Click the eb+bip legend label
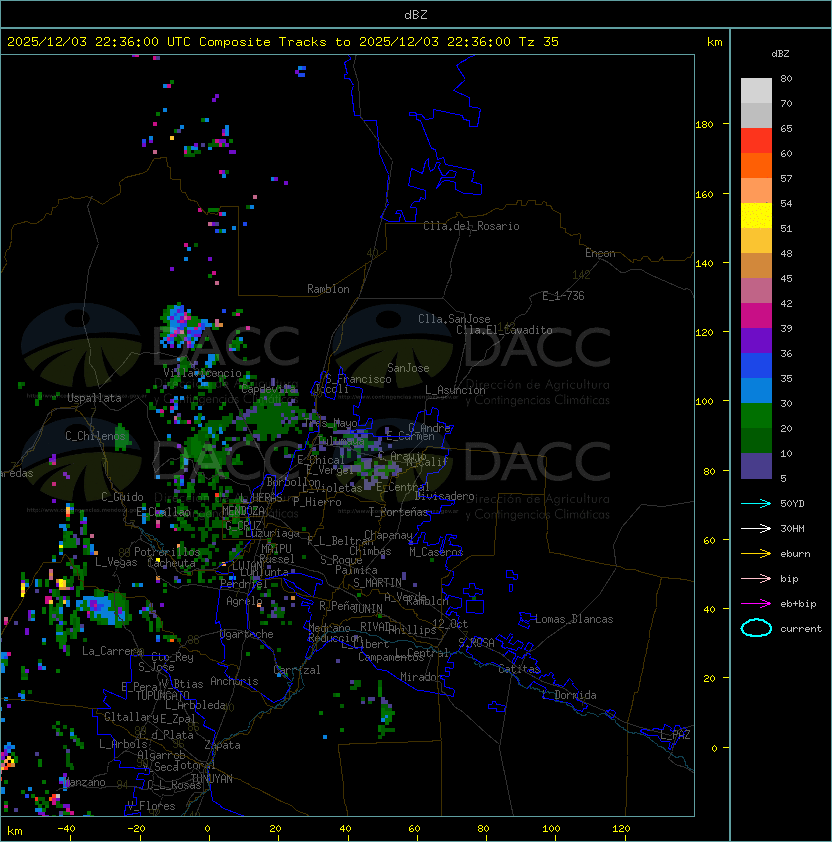The width and height of the screenshot is (832, 842). [798, 604]
